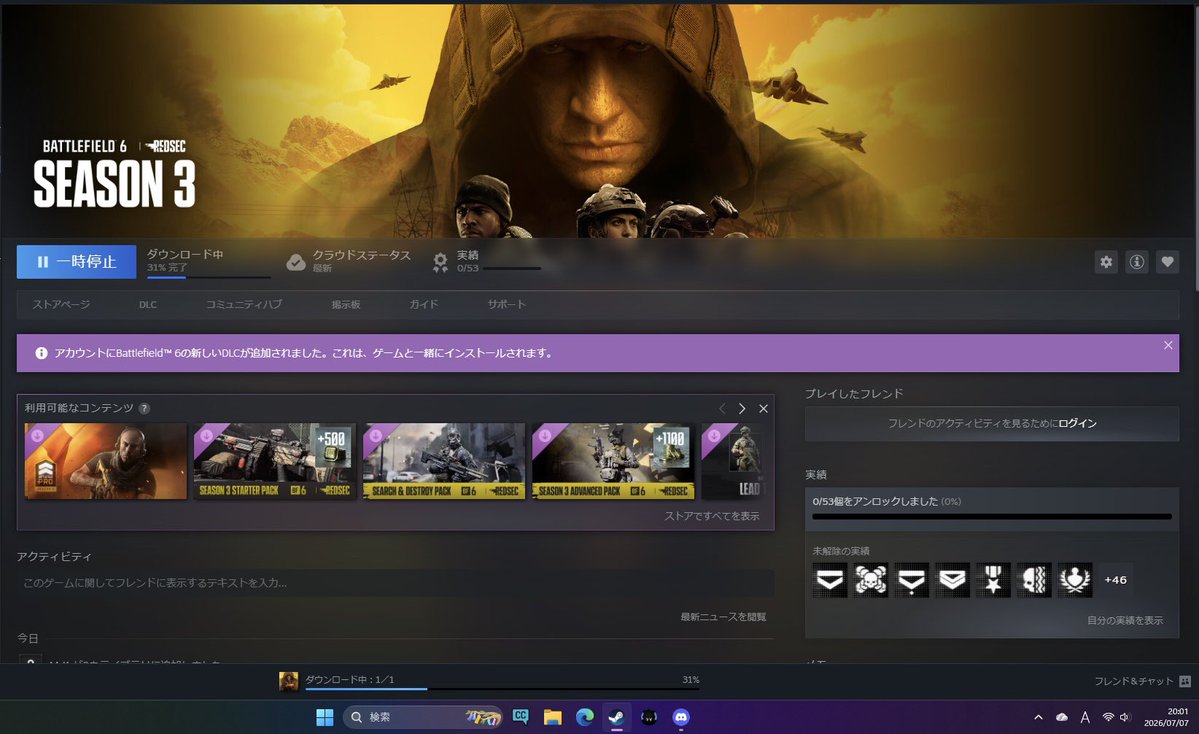
Task: Click the activity text input field
Action: click(395, 583)
